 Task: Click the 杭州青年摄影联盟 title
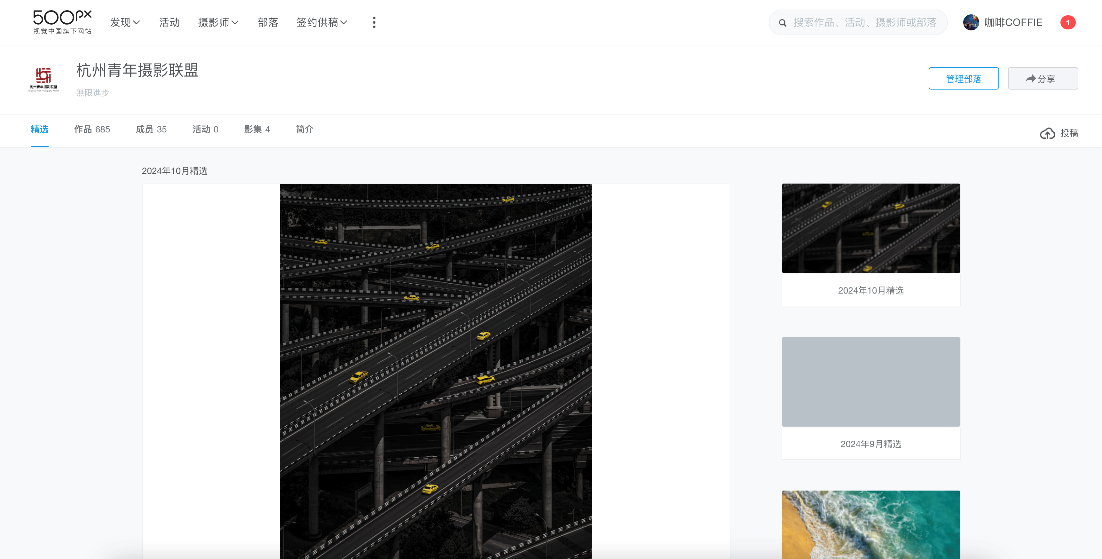(x=137, y=70)
